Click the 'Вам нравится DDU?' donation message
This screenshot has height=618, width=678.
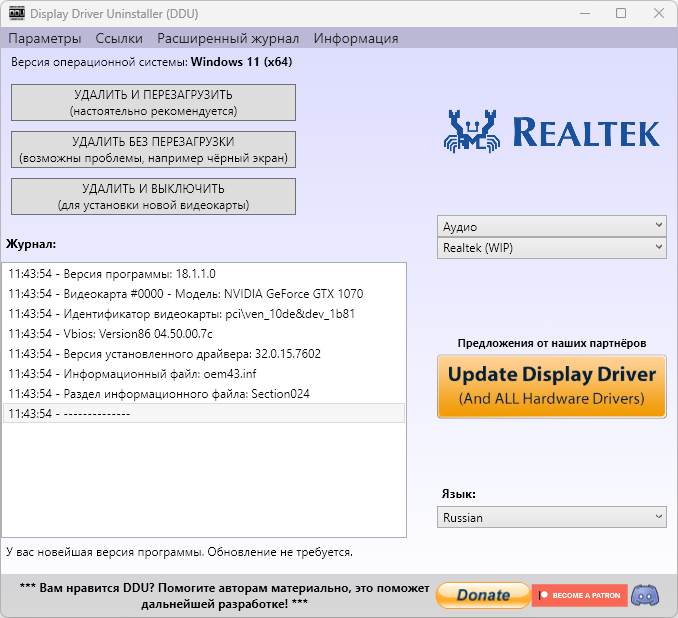[x=224, y=596]
